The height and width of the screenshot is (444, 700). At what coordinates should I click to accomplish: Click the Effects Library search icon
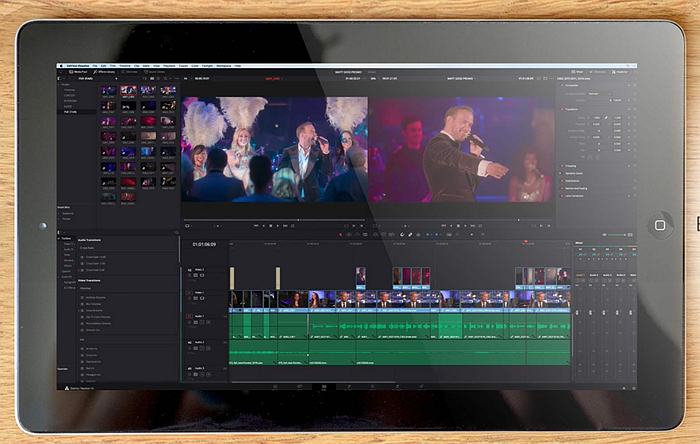pyautogui.click(x=177, y=232)
